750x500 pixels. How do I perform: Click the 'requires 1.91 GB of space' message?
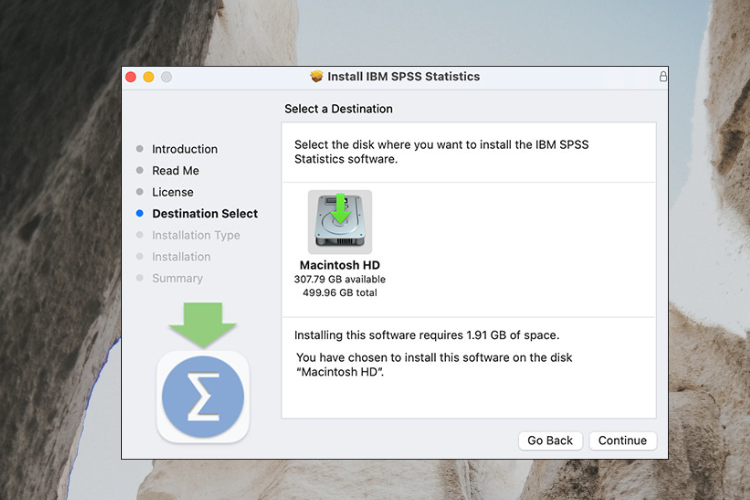(427, 335)
